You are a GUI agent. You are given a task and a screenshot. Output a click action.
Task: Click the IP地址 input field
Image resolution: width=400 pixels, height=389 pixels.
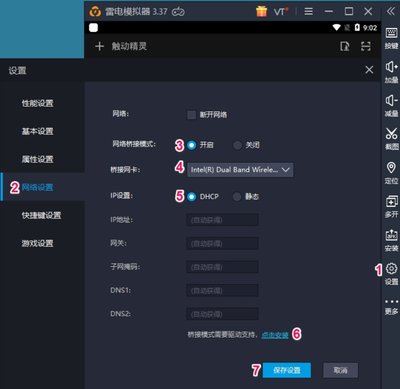(x=222, y=220)
